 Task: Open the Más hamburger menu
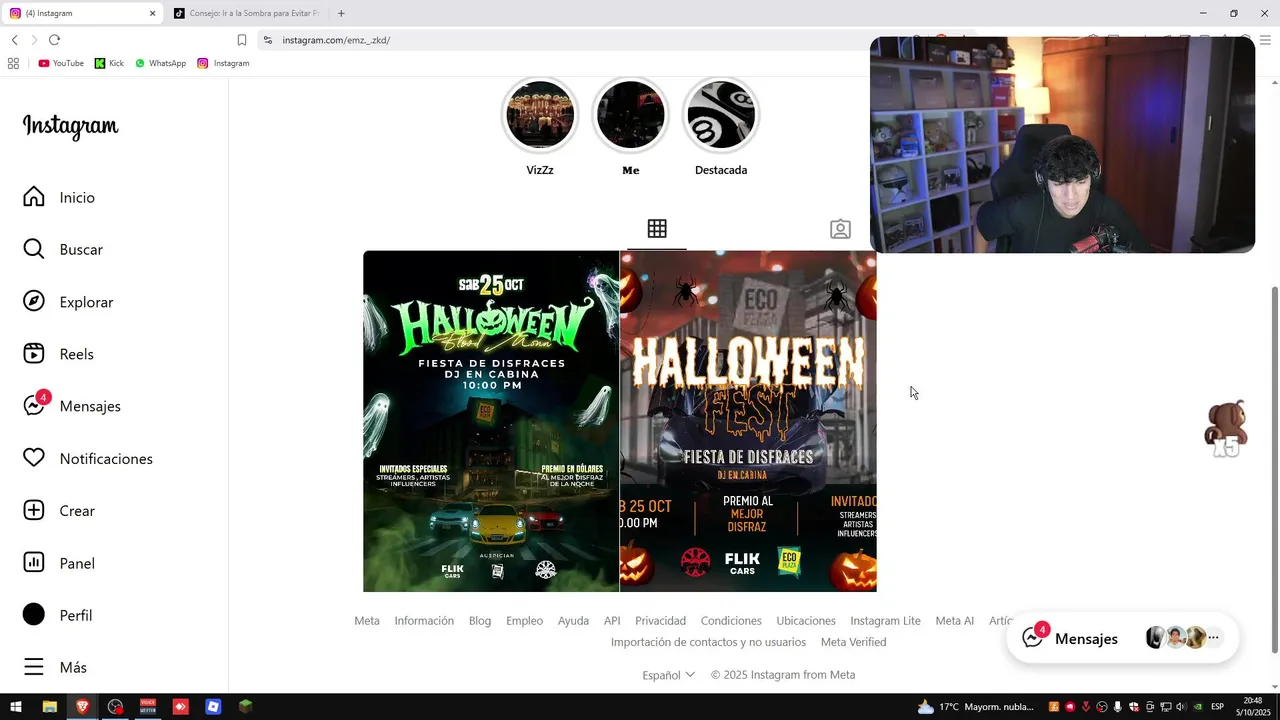point(34,667)
